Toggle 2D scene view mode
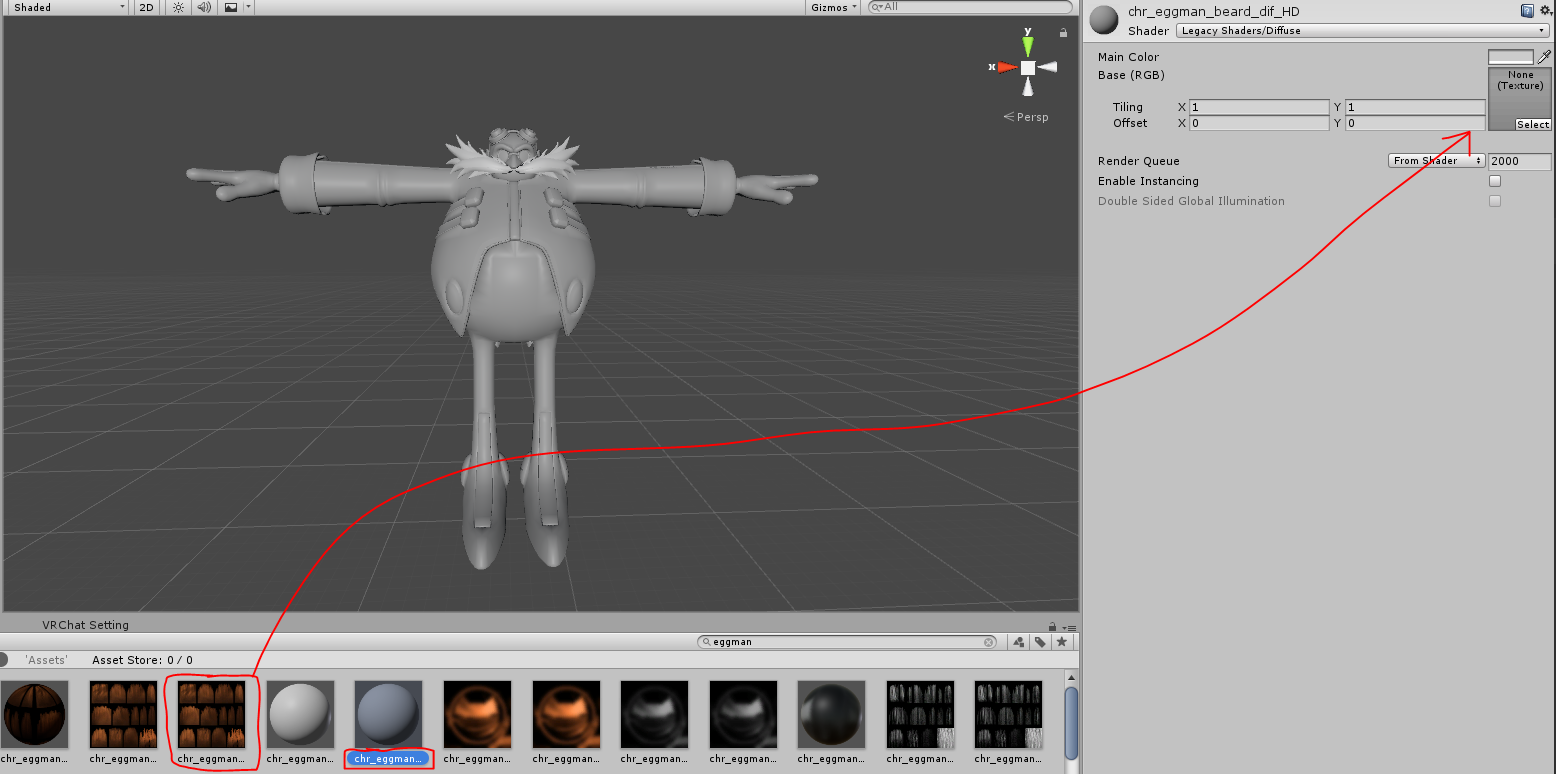The height and width of the screenshot is (774, 1556). click(147, 7)
